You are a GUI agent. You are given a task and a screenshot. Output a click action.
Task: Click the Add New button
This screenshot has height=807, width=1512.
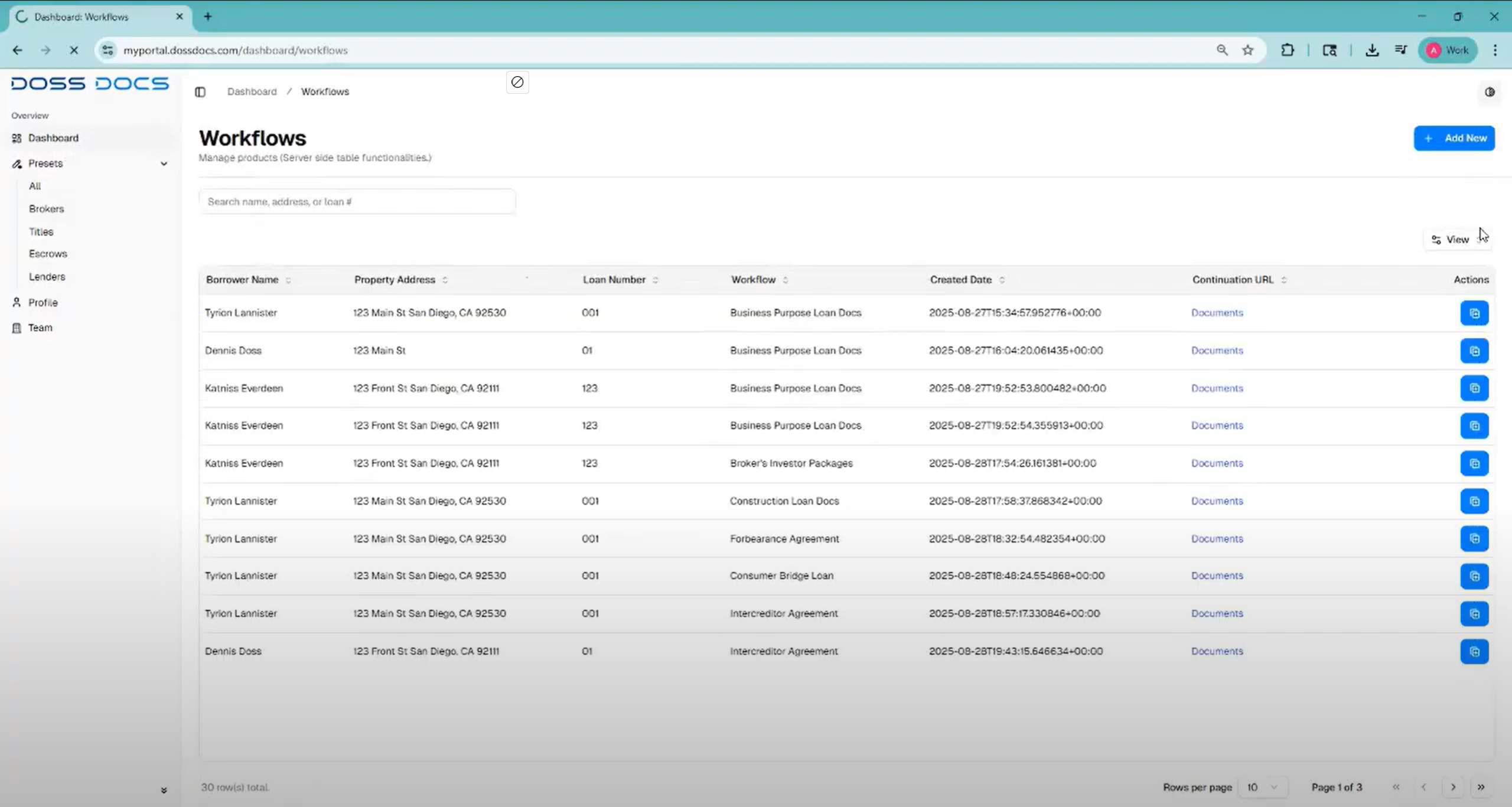[1455, 138]
